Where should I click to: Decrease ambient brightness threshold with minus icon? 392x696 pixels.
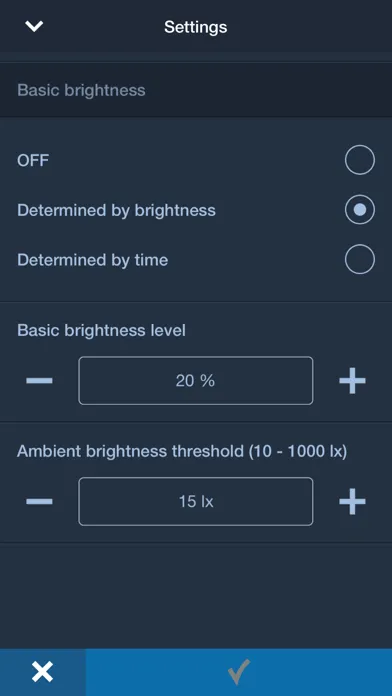(x=40, y=502)
